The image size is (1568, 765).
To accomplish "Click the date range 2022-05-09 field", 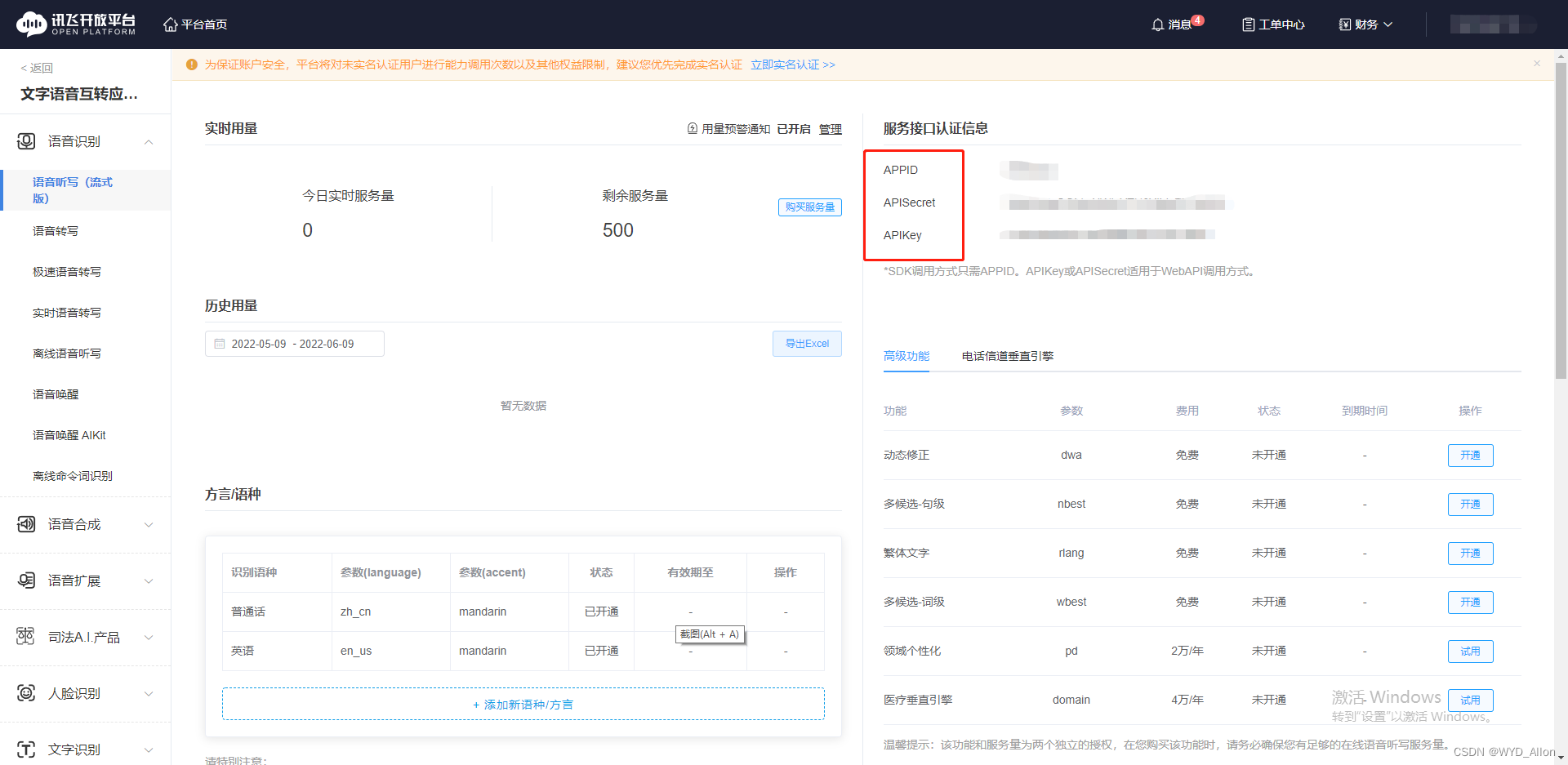I will [x=295, y=344].
